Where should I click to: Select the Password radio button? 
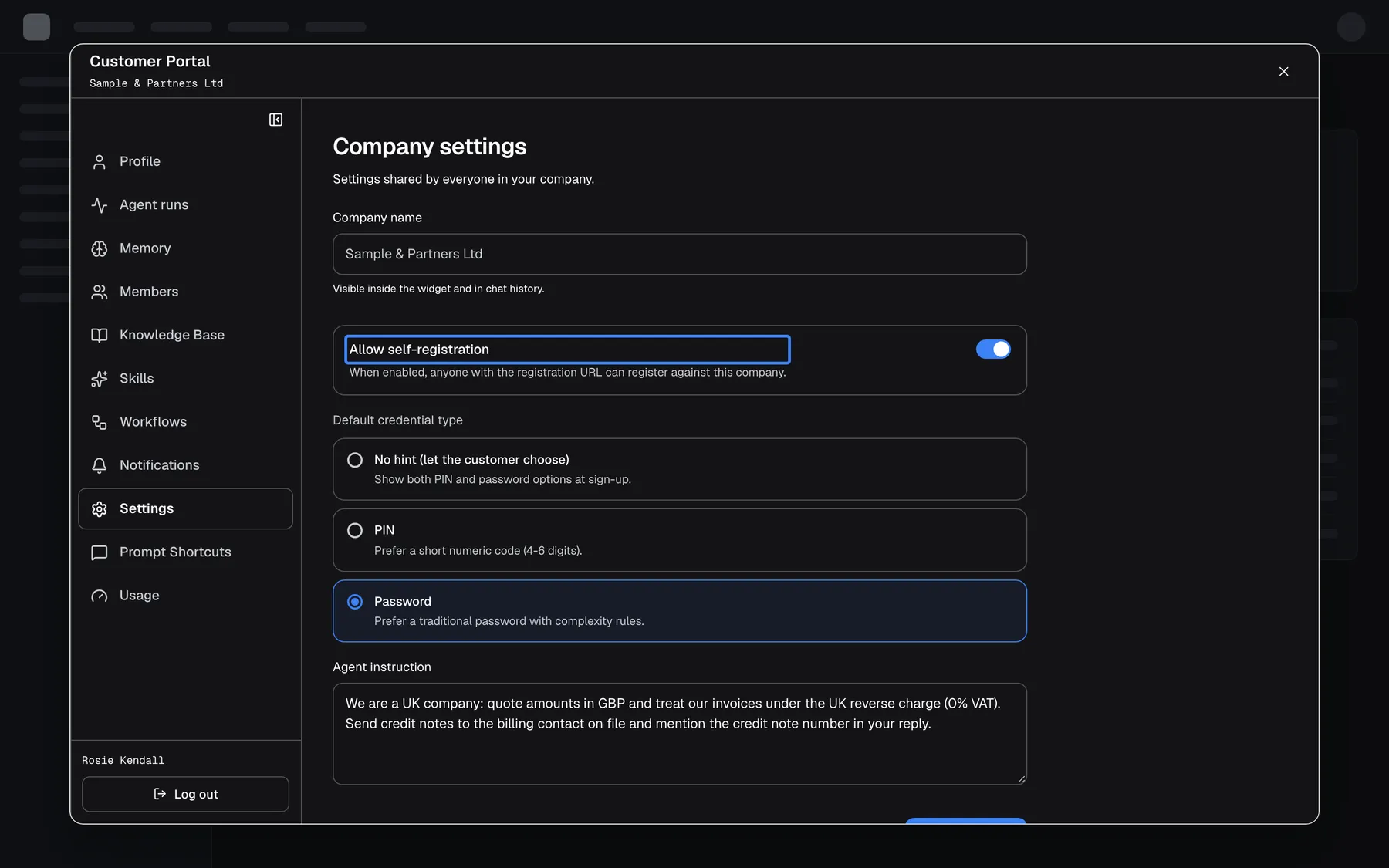point(354,602)
